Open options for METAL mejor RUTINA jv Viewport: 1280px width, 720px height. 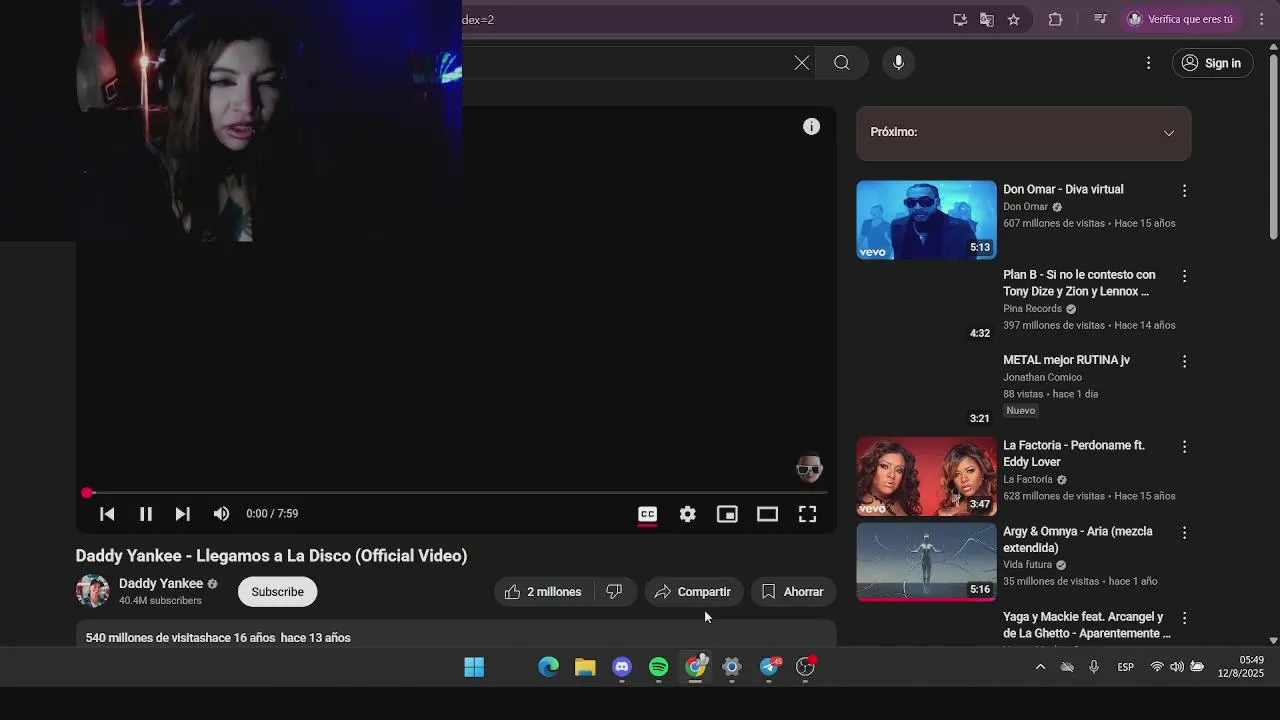1184,361
